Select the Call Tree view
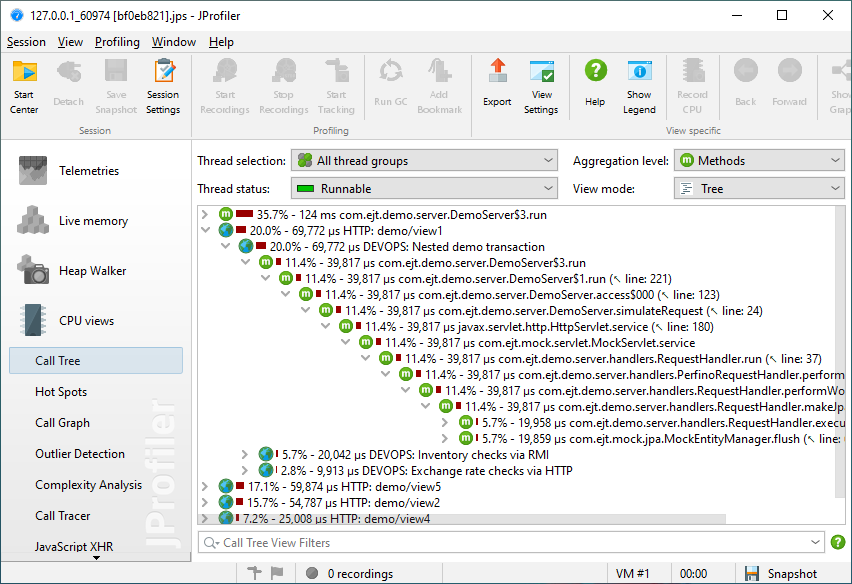 (x=96, y=361)
